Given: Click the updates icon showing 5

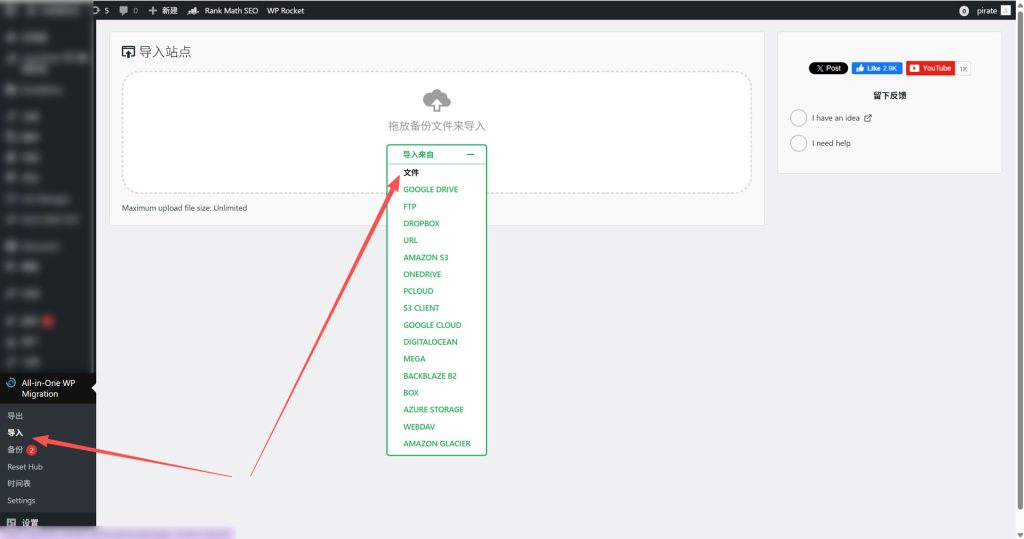Looking at the screenshot, I should (96, 11).
